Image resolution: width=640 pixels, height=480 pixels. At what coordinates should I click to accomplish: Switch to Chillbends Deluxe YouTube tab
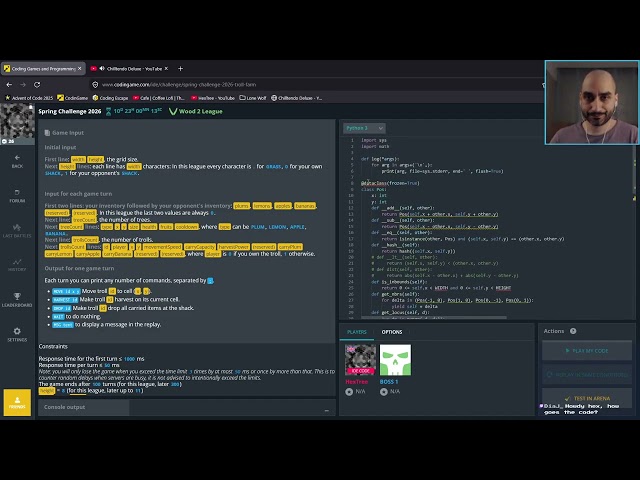click(130, 69)
